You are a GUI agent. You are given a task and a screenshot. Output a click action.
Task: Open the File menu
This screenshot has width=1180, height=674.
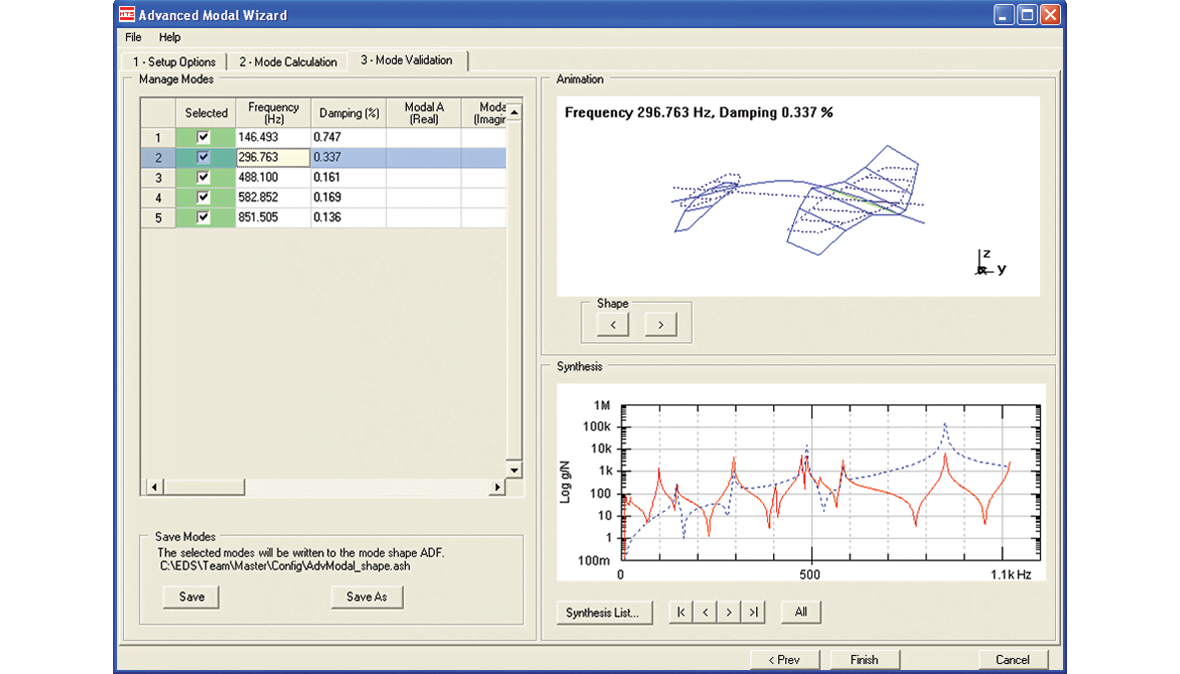[x=132, y=37]
